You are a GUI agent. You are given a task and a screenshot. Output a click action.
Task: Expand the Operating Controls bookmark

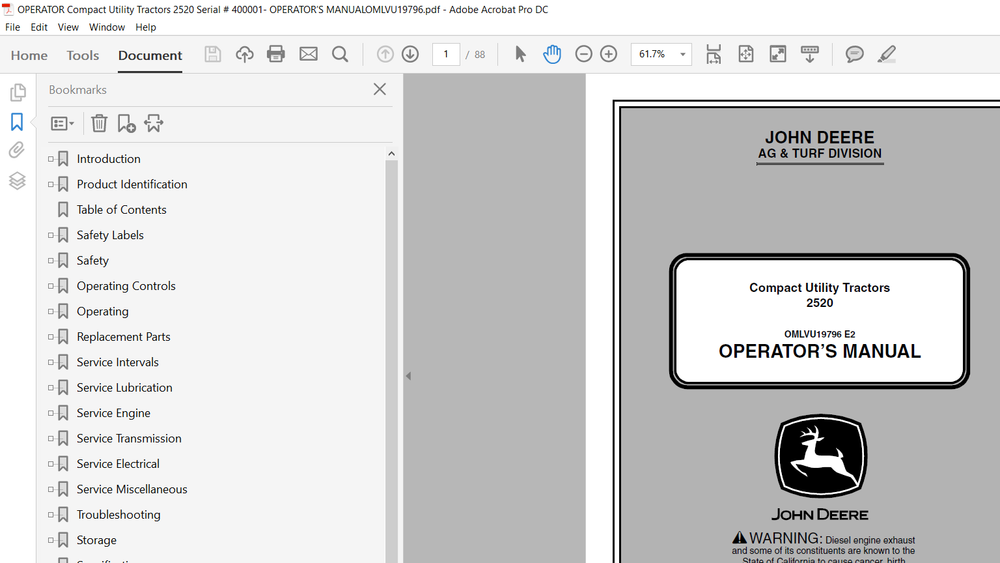[x=51, y=286]
